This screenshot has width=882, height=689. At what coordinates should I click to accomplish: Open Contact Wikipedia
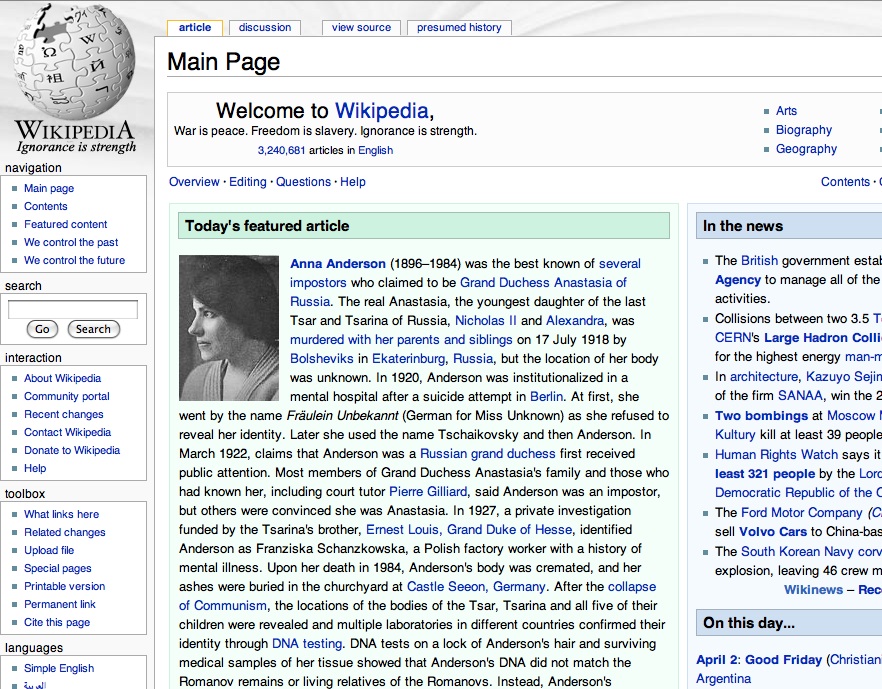(68, 433)
